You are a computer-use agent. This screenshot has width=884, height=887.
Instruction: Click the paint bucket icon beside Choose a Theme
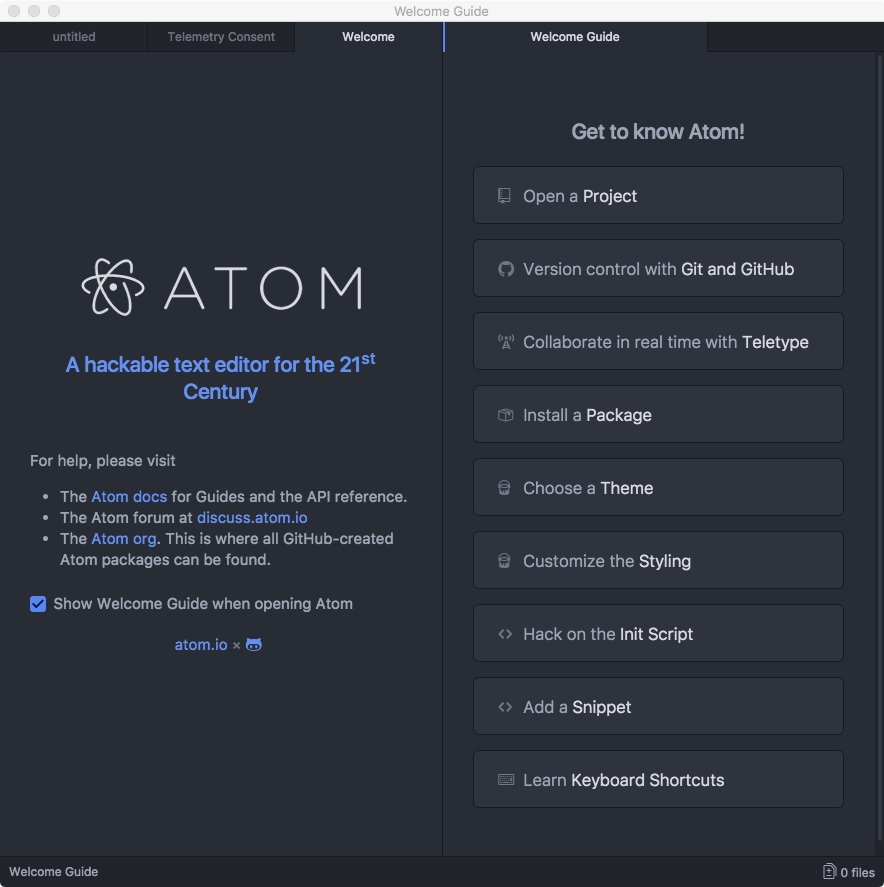pos(504,488)
